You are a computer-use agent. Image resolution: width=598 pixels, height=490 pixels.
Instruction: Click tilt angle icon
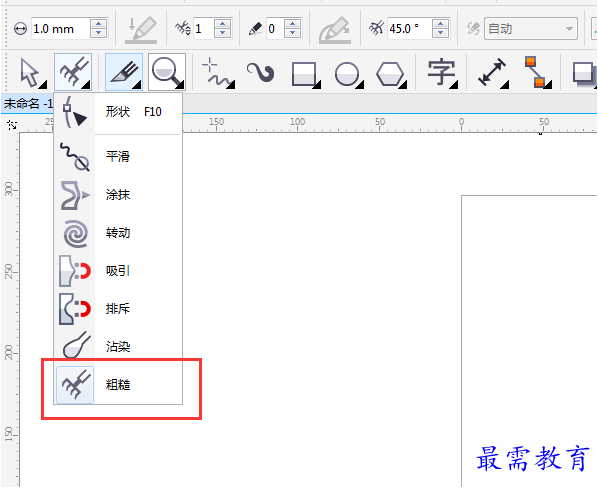point(376,29)
